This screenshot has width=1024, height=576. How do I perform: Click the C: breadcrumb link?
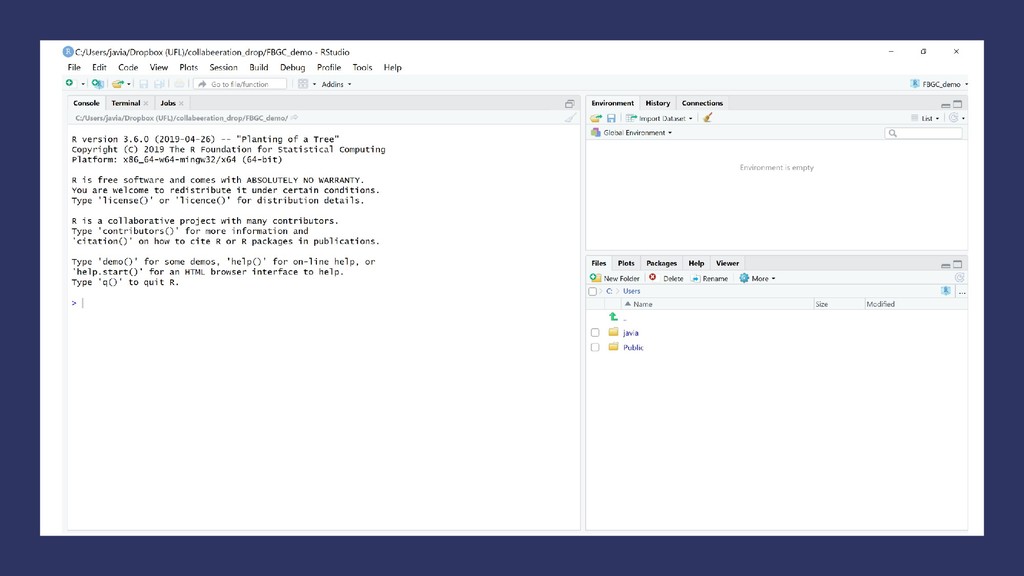click(609, 291)
